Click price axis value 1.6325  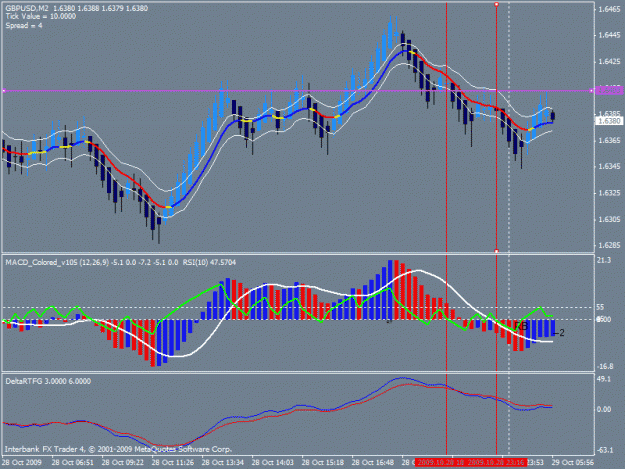pyautogui.click(x=609, y=193)
